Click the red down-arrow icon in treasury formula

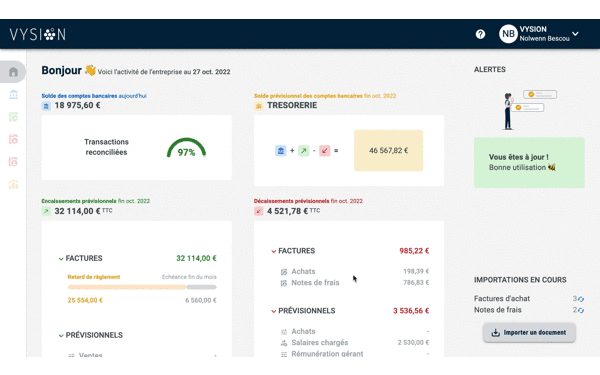pos(324,150)
